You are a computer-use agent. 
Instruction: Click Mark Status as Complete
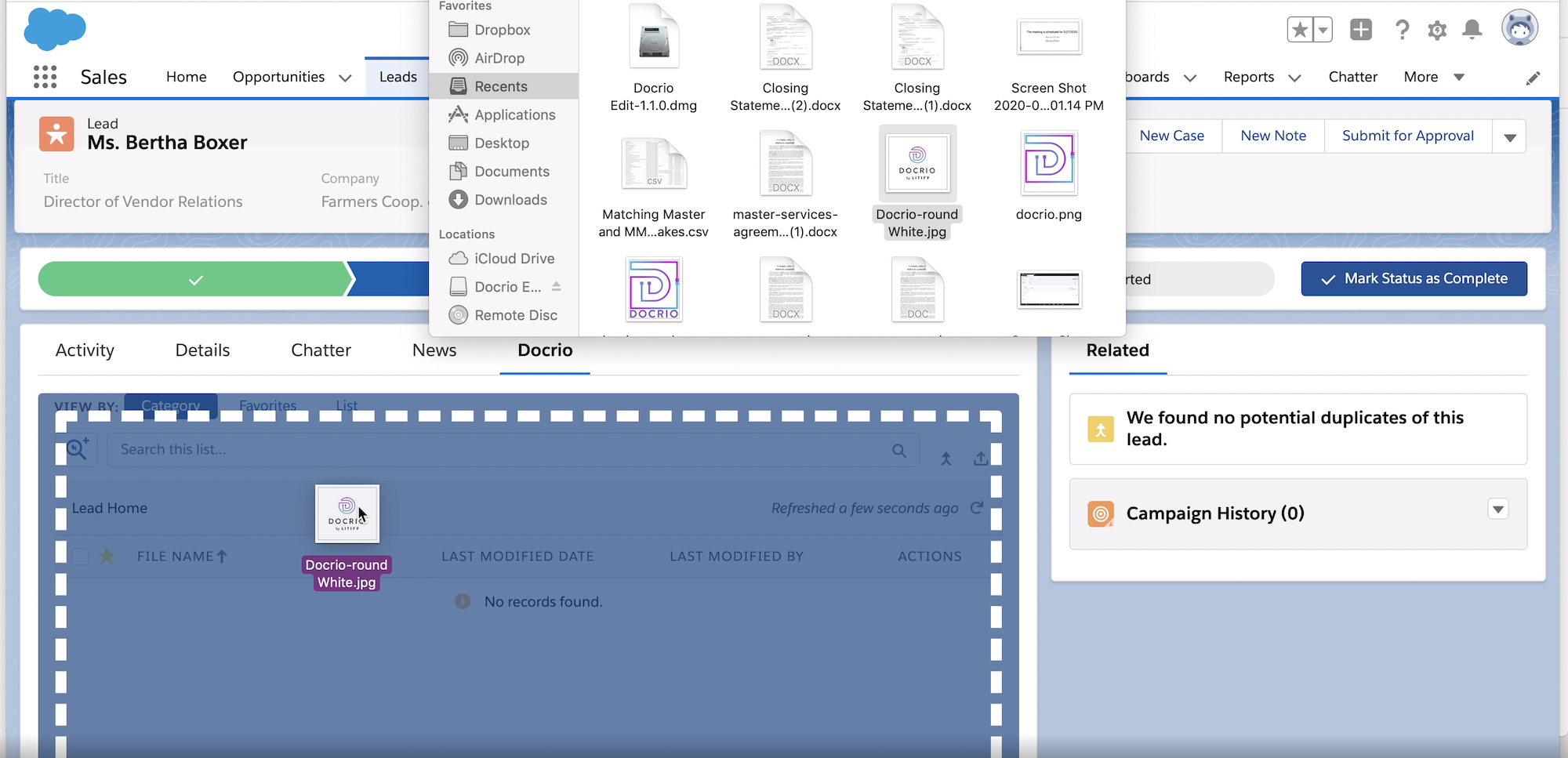point(1414,278)
